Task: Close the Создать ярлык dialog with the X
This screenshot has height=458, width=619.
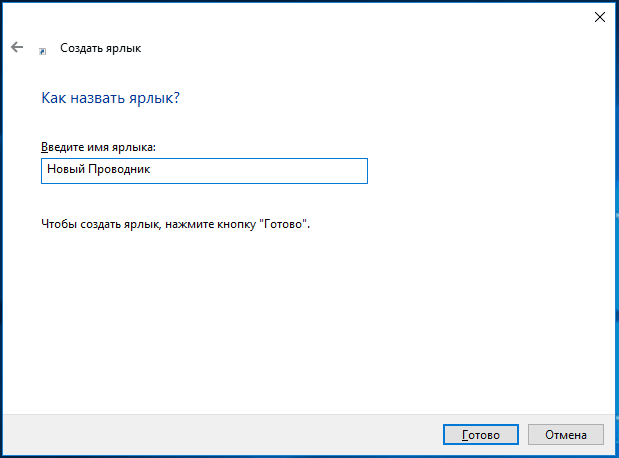Action: [x=600, y=17]
